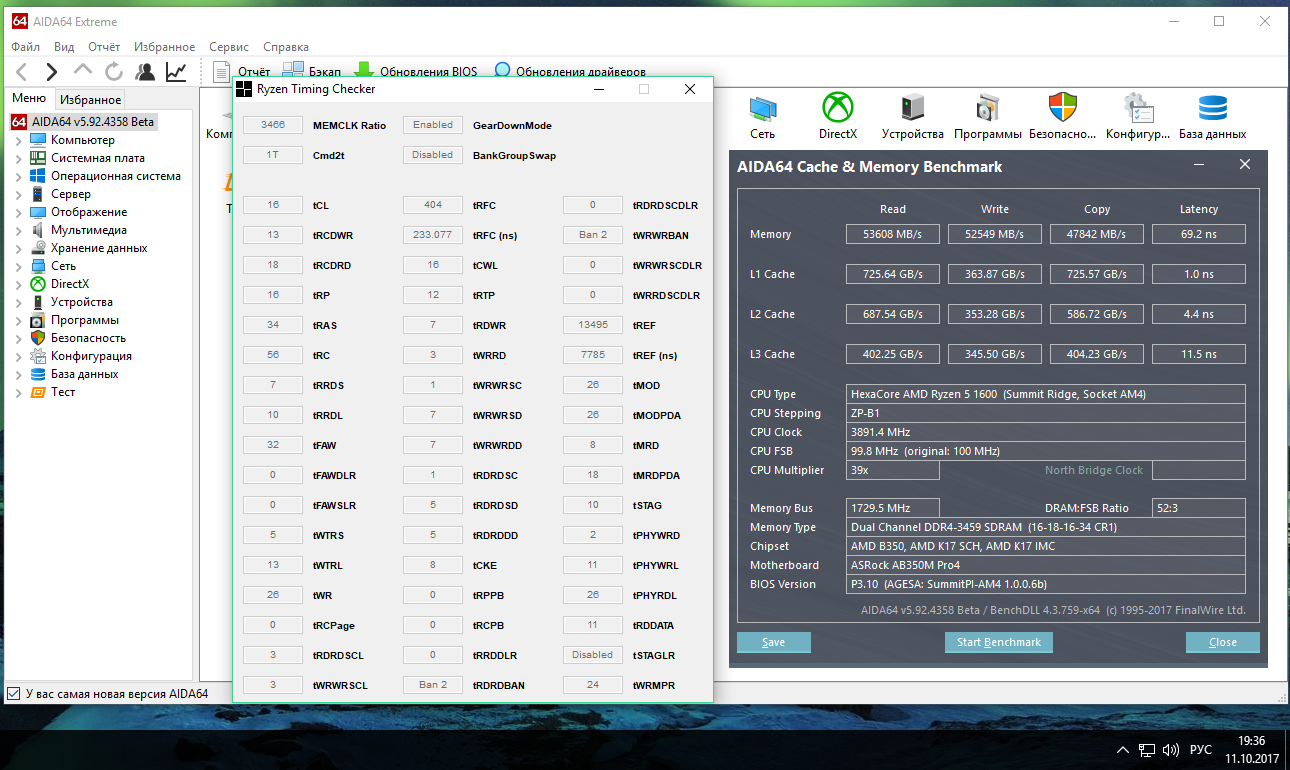Viewport: 1290px width, 770px height.
Task: Expand the Компьютер tree node
Action: click(18, 140)
